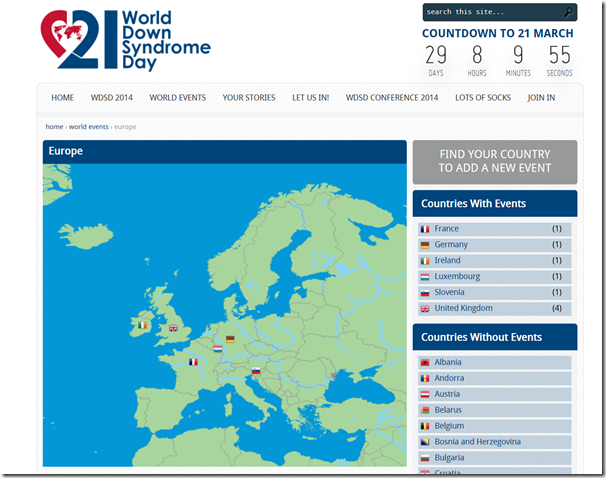
Task: Select Austria in countries without events
Action: (x=495, y=394)
